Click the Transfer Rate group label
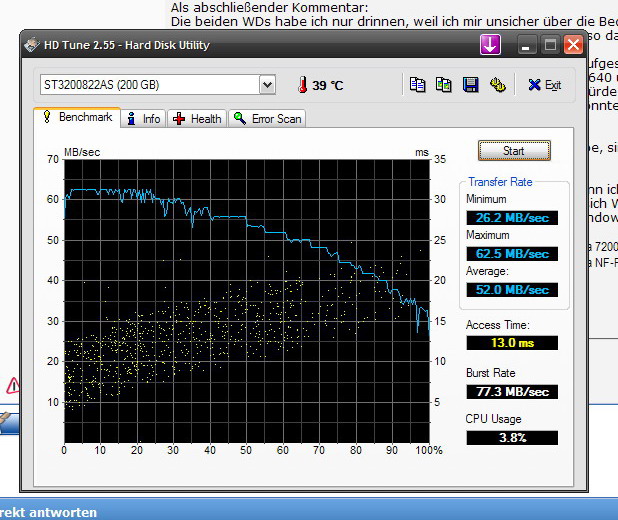 [x=500, y=182]
